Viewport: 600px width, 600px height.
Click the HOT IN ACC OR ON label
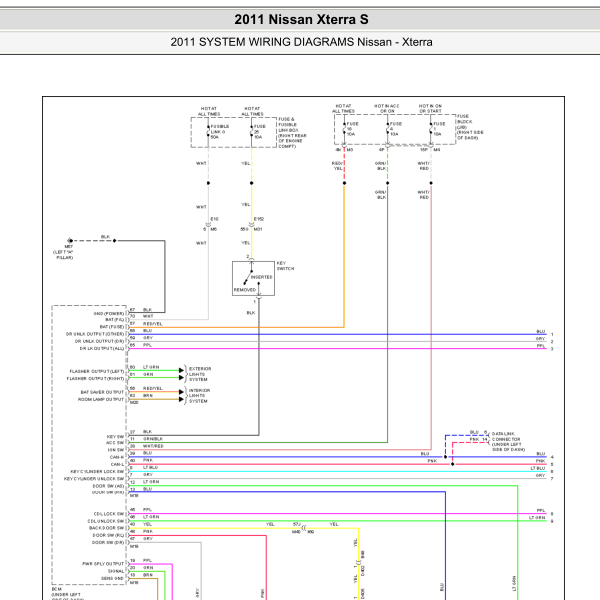(x=387, y=108)
